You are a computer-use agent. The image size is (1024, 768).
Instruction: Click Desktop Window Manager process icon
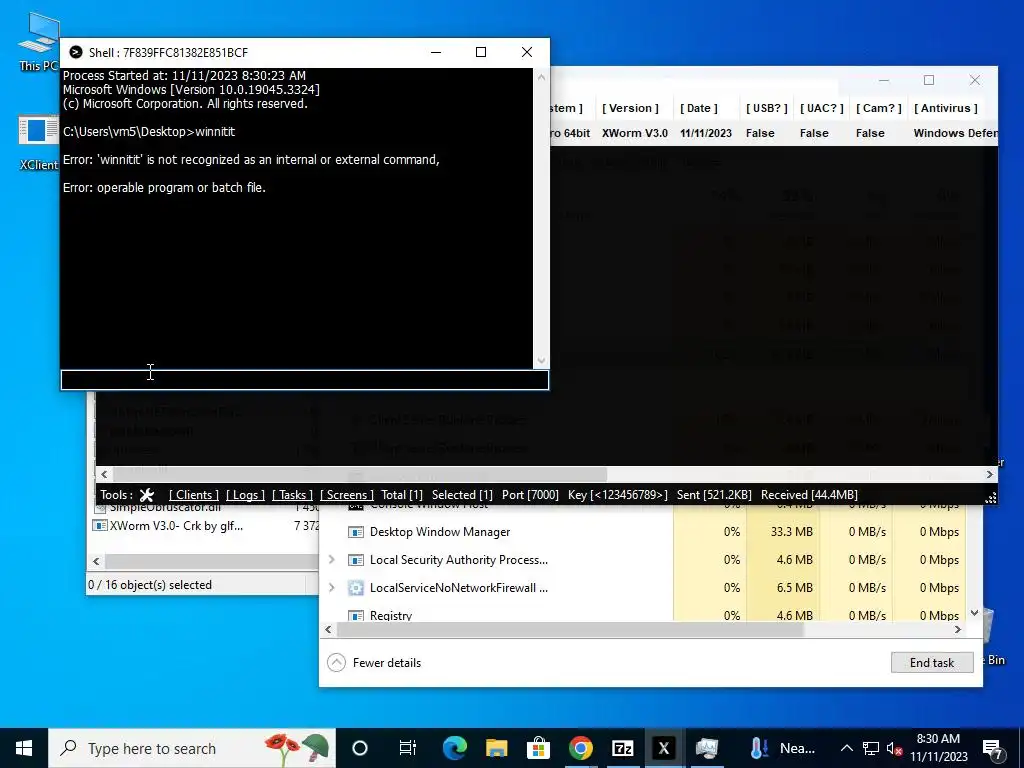tap(355, 532)
